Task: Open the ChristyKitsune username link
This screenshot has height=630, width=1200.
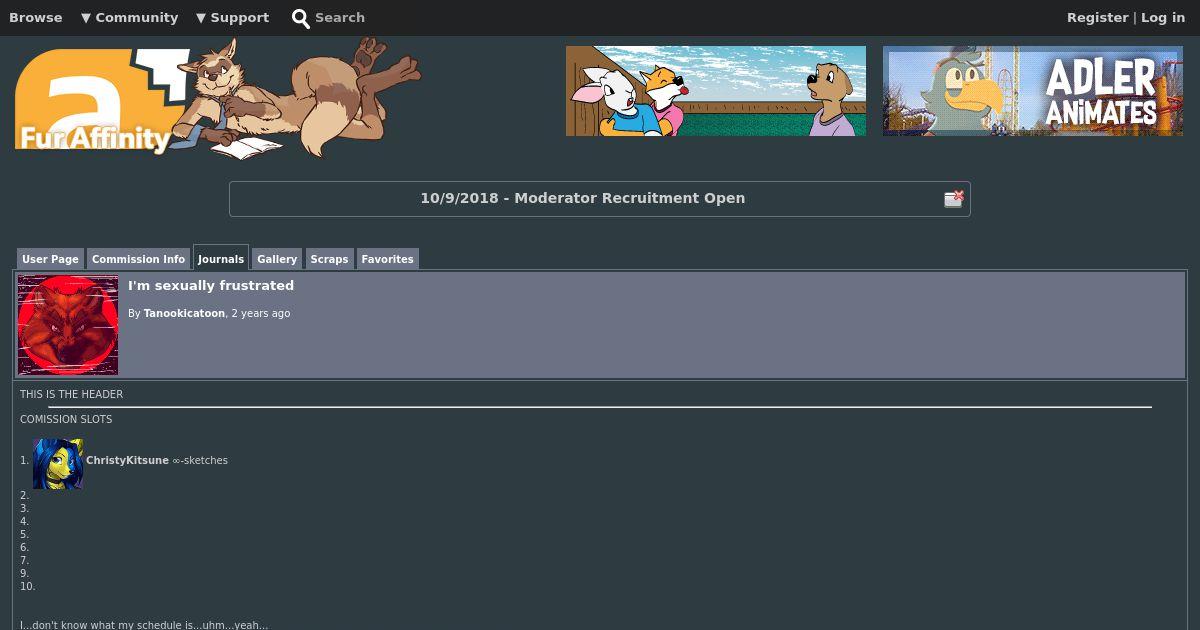Action: (x=127, y=460)
